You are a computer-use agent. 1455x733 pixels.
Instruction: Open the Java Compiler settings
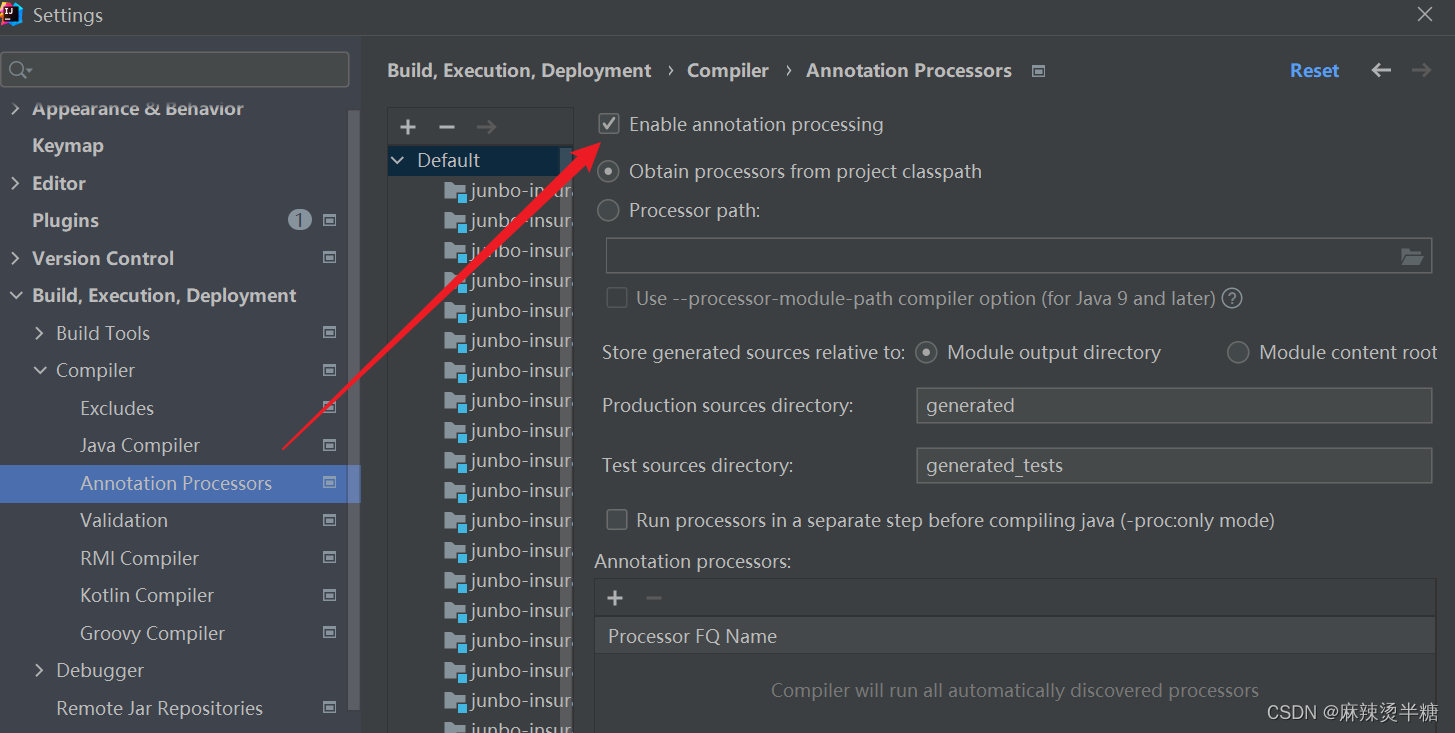tap(140, 446)
